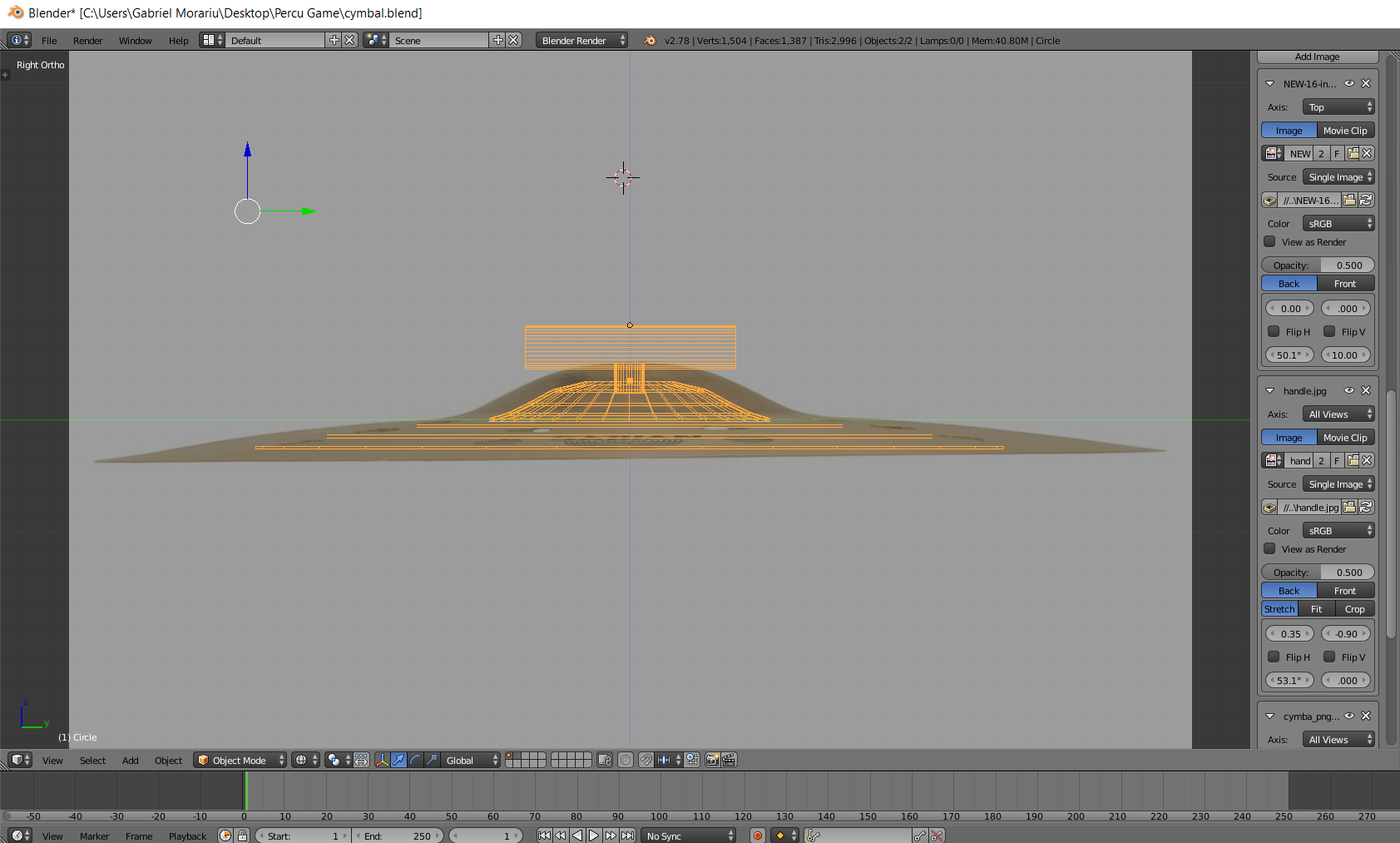The width and height of the screenshot is (1400, 843).
Task: Check Flip V for handle.jpg image
Action: pyautogui.click(x=1329, y=657)
